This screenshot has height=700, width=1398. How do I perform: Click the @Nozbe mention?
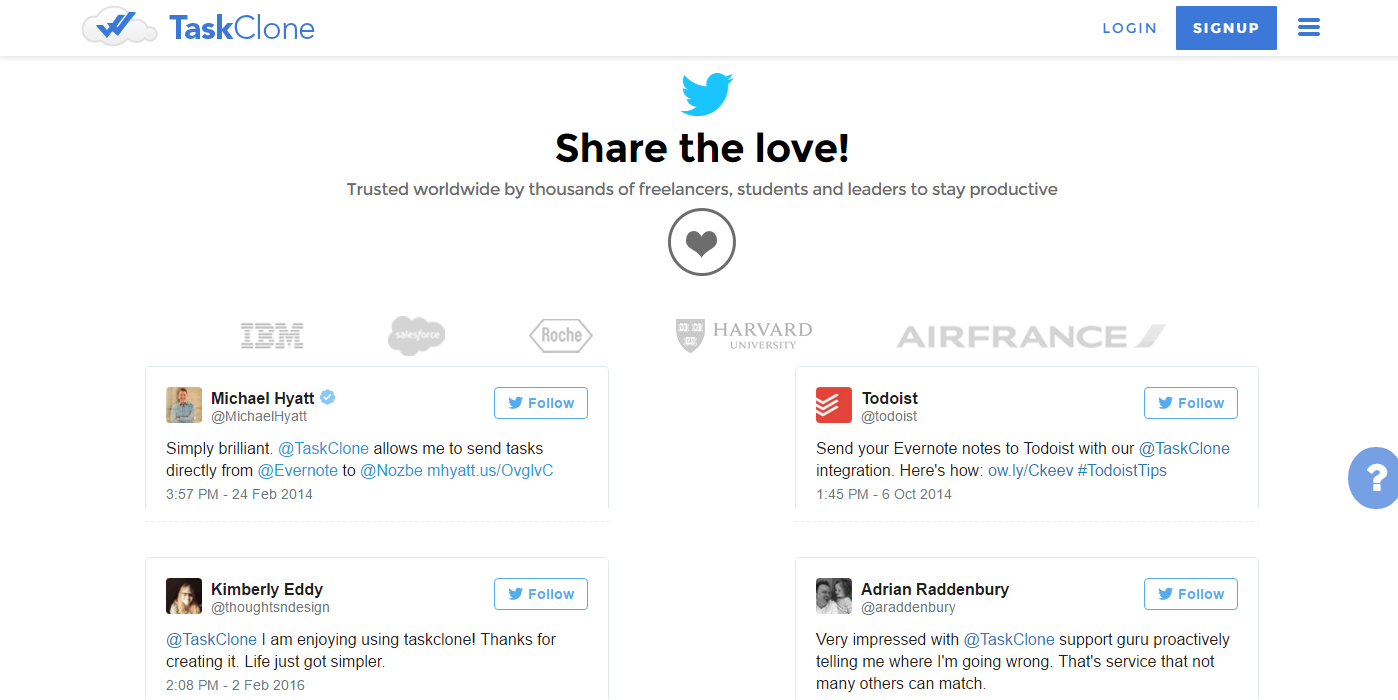pos(392,470)
